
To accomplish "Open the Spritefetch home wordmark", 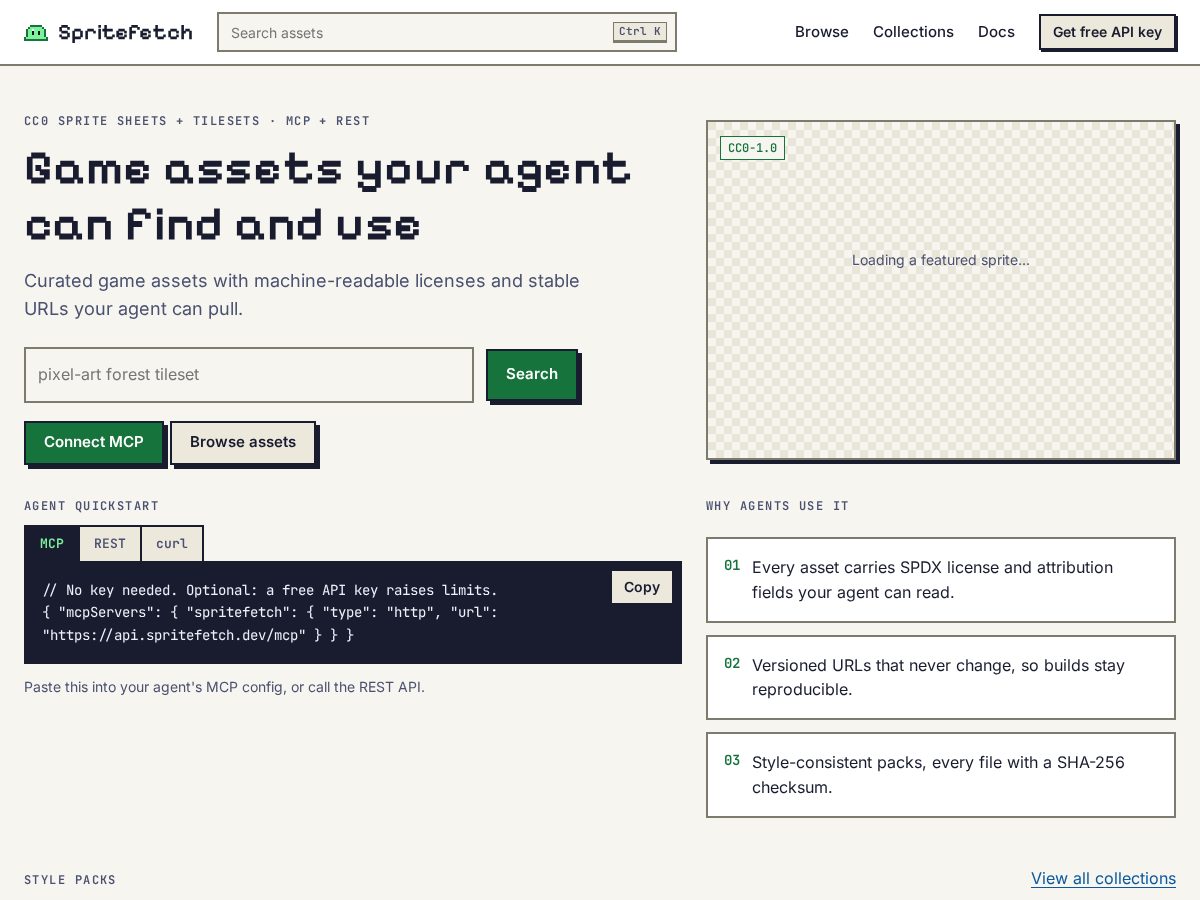I will point(125,32).
